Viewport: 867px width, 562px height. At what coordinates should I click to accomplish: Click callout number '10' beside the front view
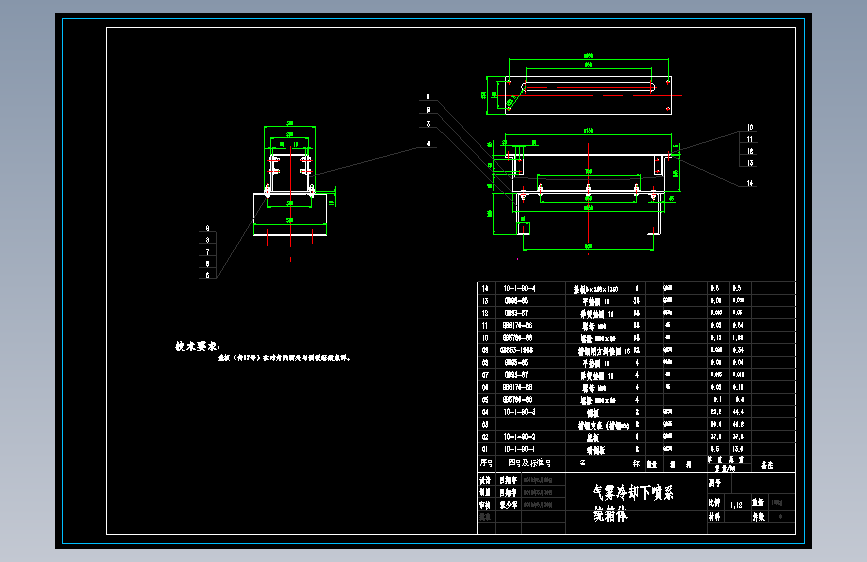tap(750, 127)
